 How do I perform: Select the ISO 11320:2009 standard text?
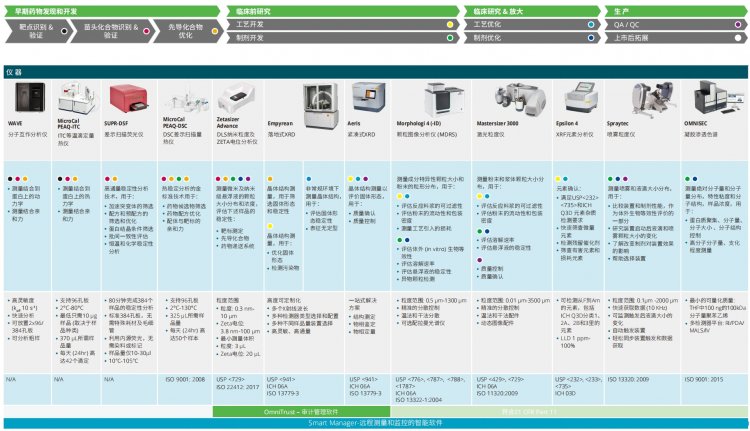[497, 393]
